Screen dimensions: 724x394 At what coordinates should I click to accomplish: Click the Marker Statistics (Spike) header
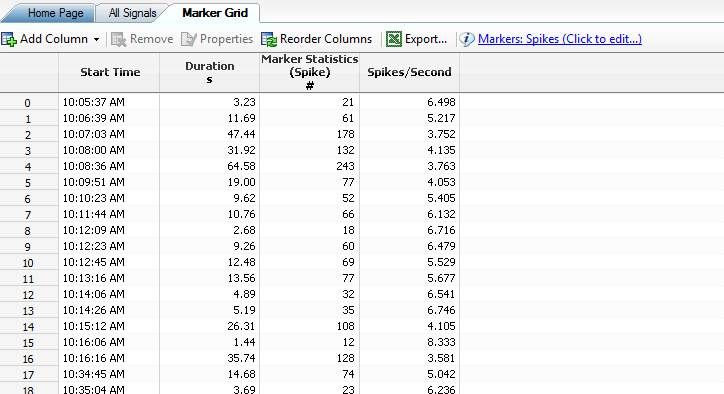click(x=310, y=73)
